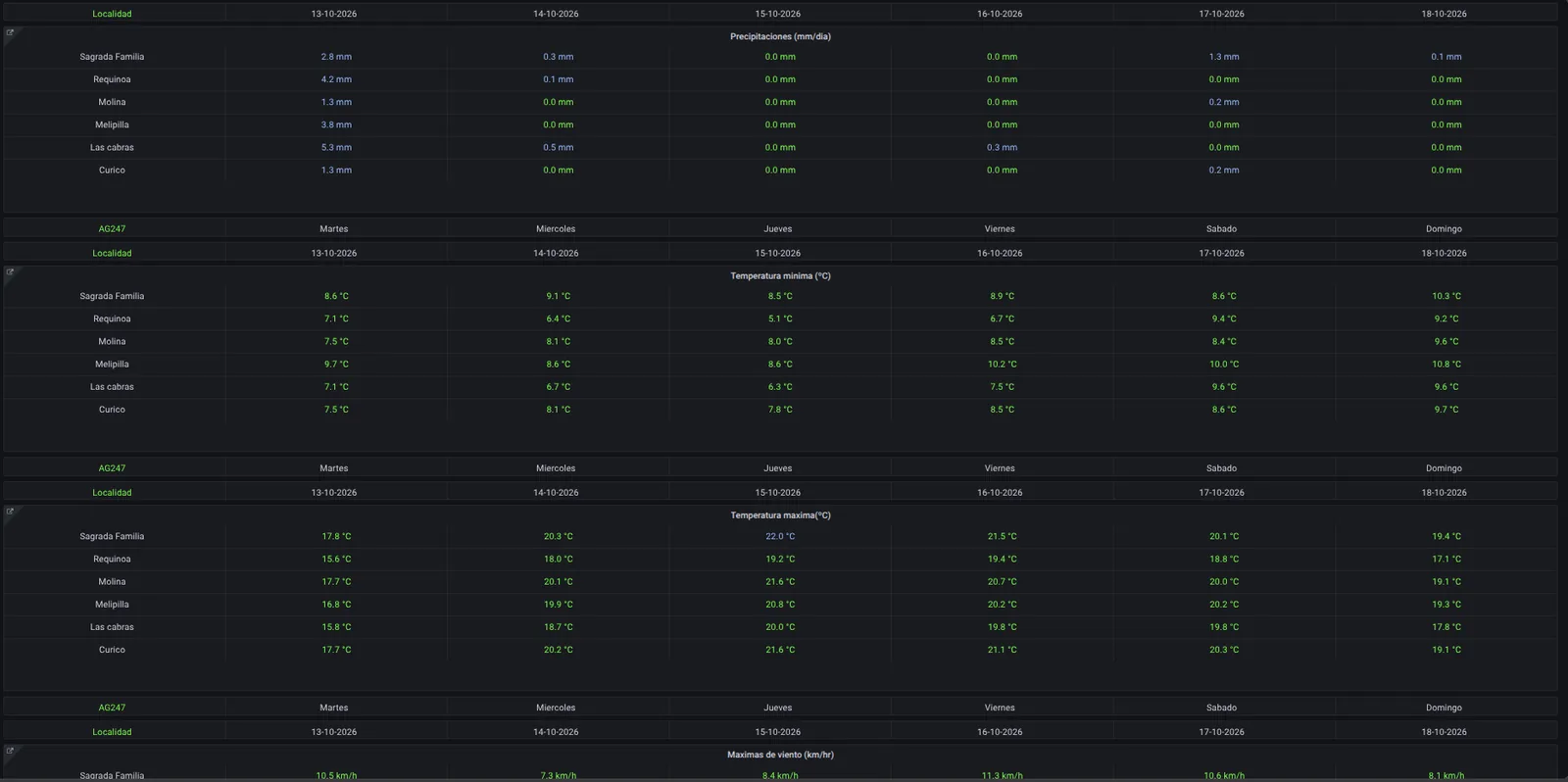
Task: Click the 17.1 °C Requinoa maximum value
Action: (1446, 560)
